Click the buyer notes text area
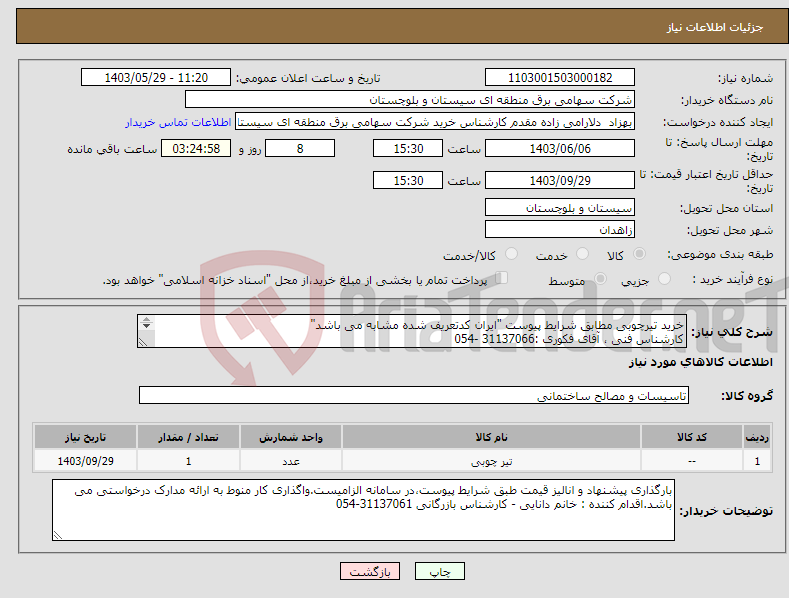This screenshot has width=789, height=598. pyautogui.click(x=363, y=510)
